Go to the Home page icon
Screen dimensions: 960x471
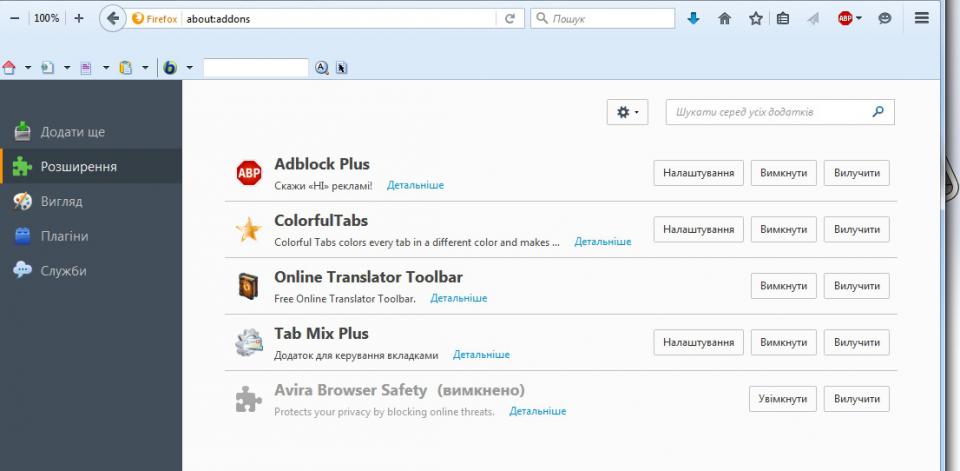(725, 18)
